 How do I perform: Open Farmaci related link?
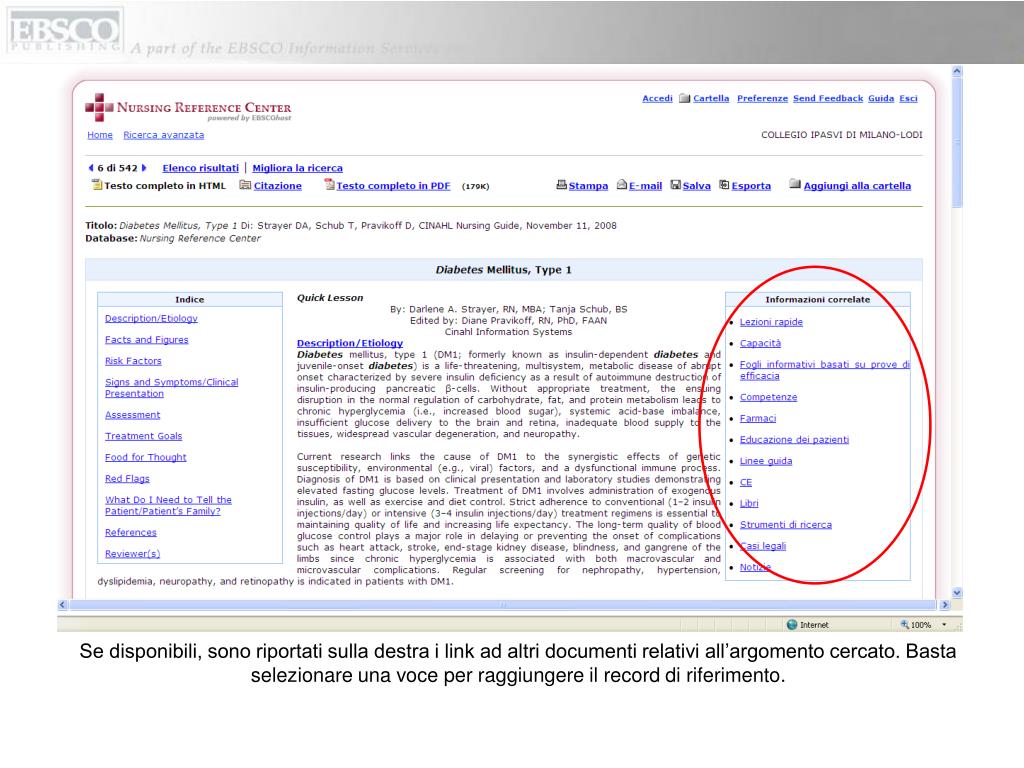pos(758,418)
